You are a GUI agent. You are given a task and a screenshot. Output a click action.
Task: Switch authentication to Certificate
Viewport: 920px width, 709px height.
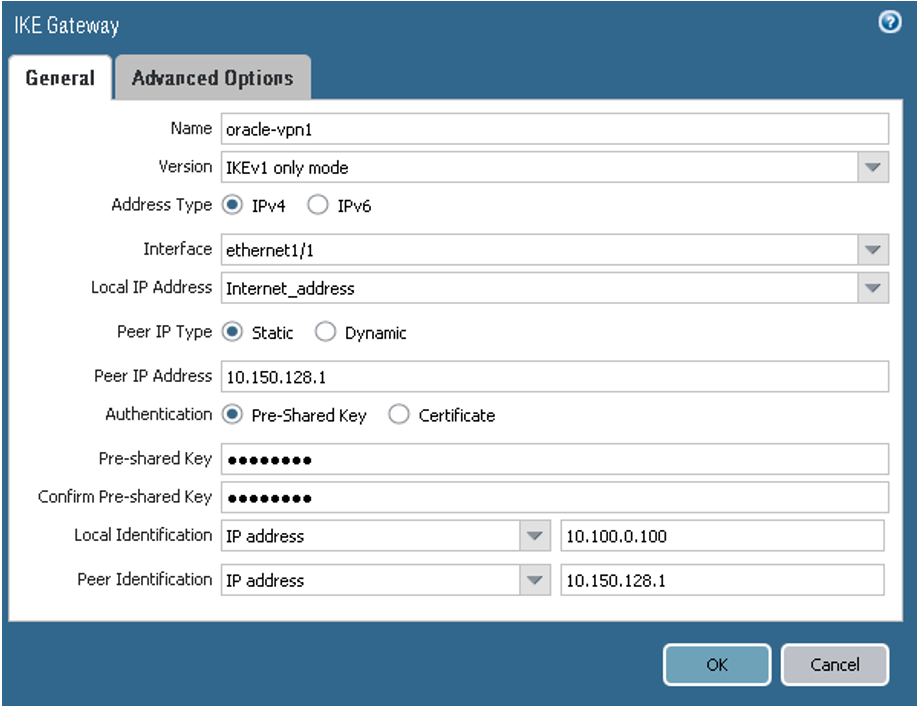(x=399, y=414)
